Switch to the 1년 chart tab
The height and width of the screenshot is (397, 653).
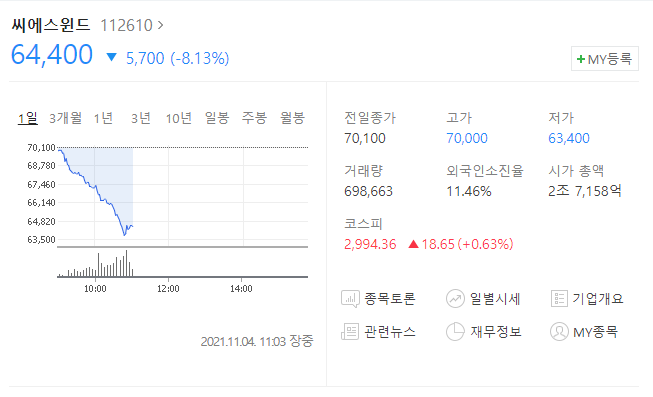point(103,118)
